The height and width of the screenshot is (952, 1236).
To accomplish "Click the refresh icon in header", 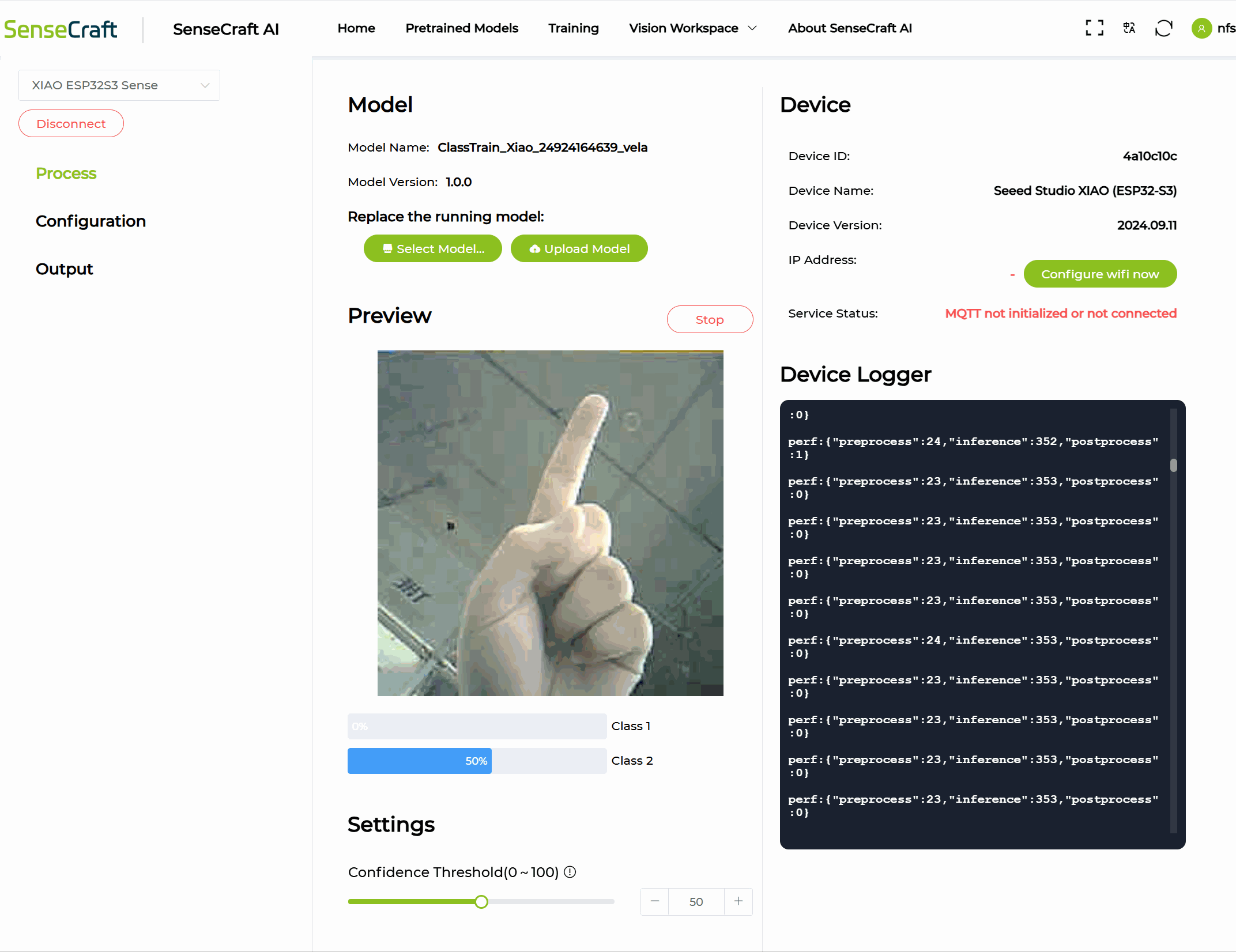I will click(1163, 28).
